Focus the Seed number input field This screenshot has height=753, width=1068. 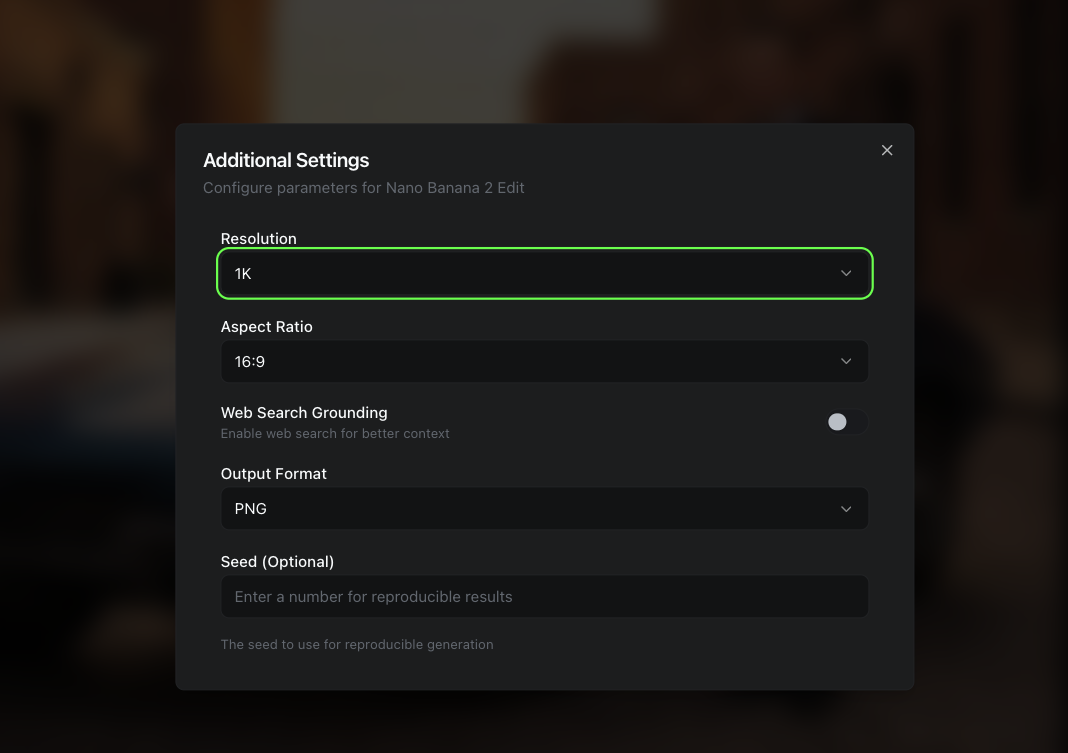point(544,596)
